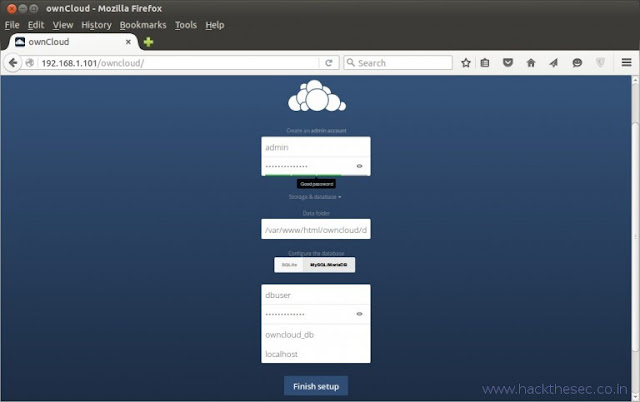Image resolution: width=640 pixels, height=402 pixels.
Task: Open a new tab with plus icon
Action: [149, 42]
